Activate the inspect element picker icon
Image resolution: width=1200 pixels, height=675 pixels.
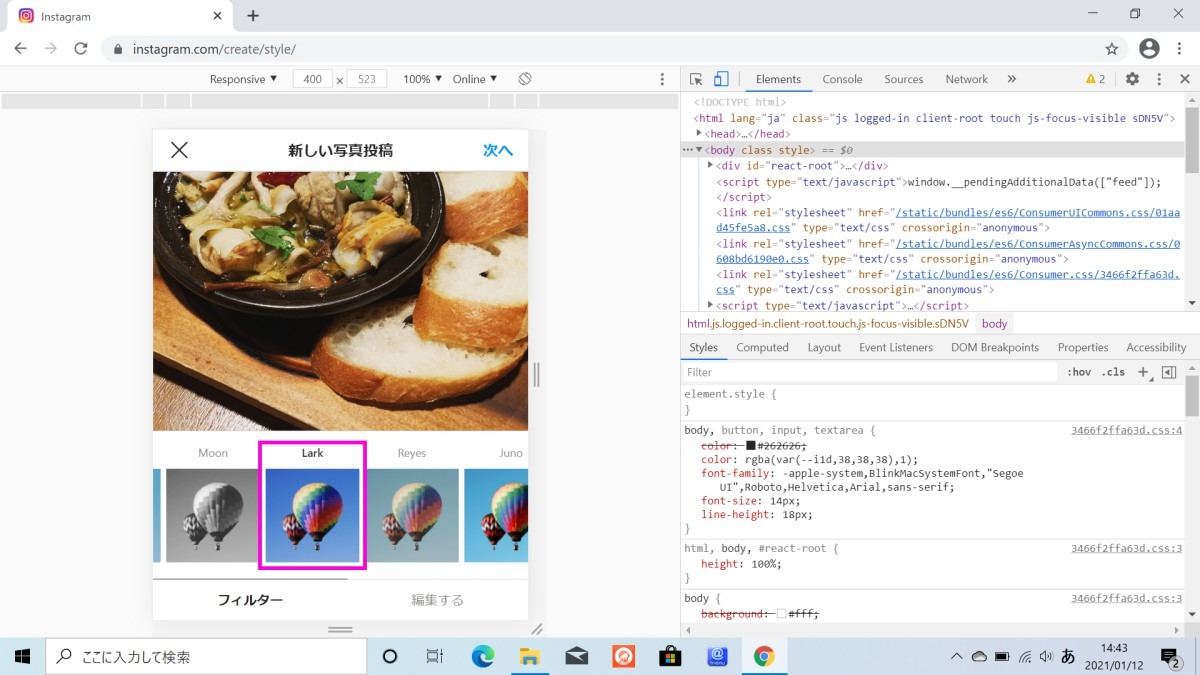coord(696,79)
